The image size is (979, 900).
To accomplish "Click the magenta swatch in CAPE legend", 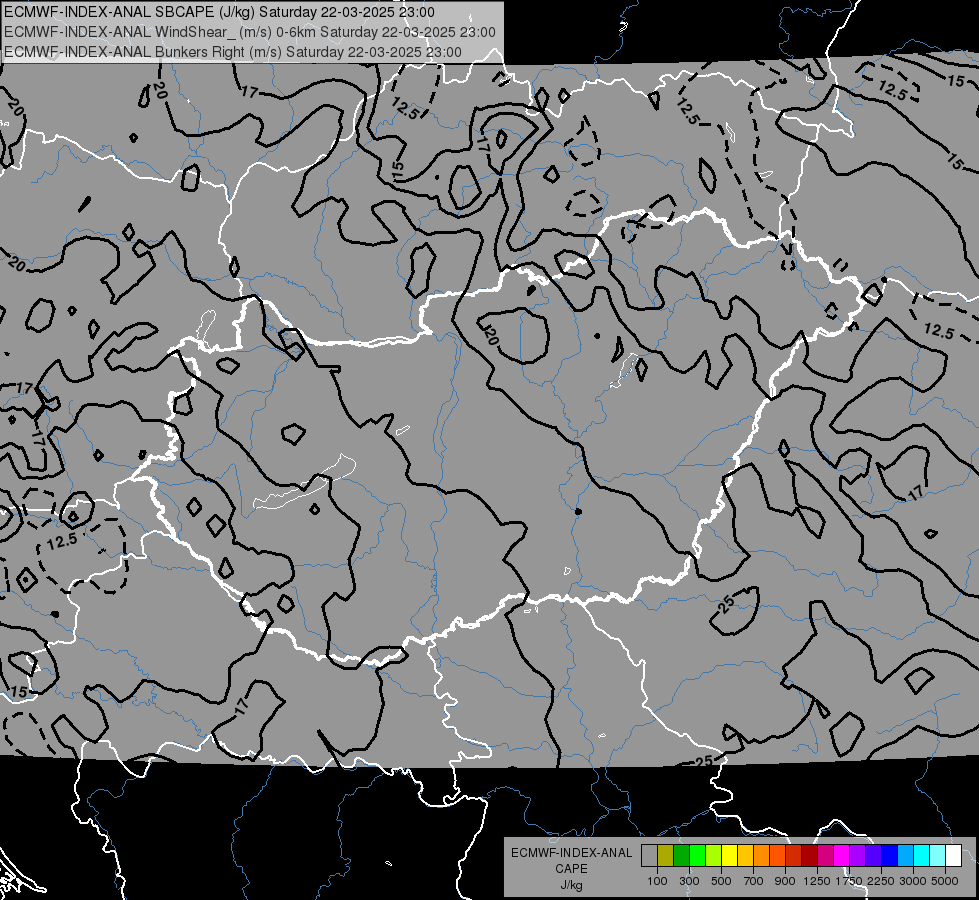I will tap(842, 856).
